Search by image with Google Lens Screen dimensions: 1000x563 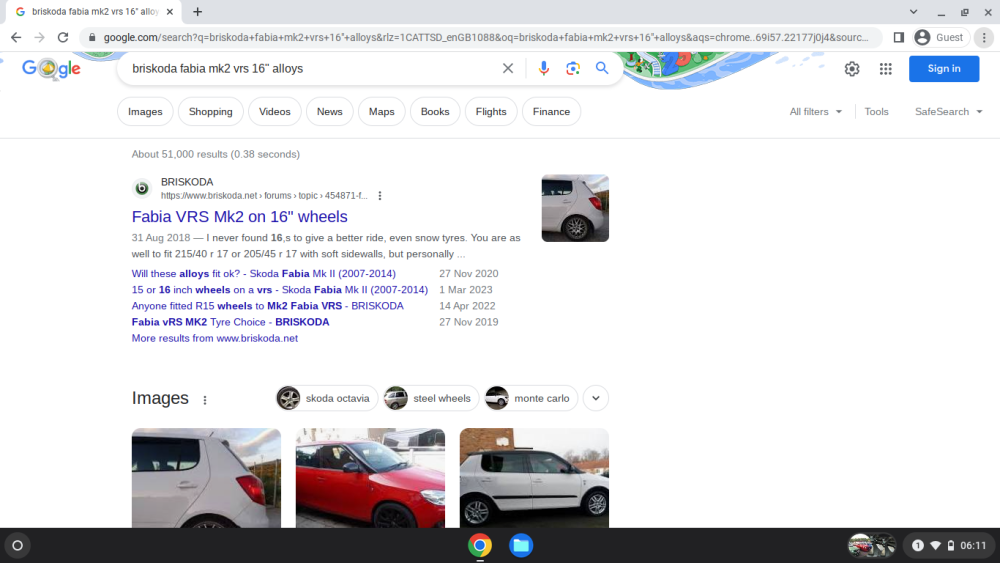tap(573, 68)
